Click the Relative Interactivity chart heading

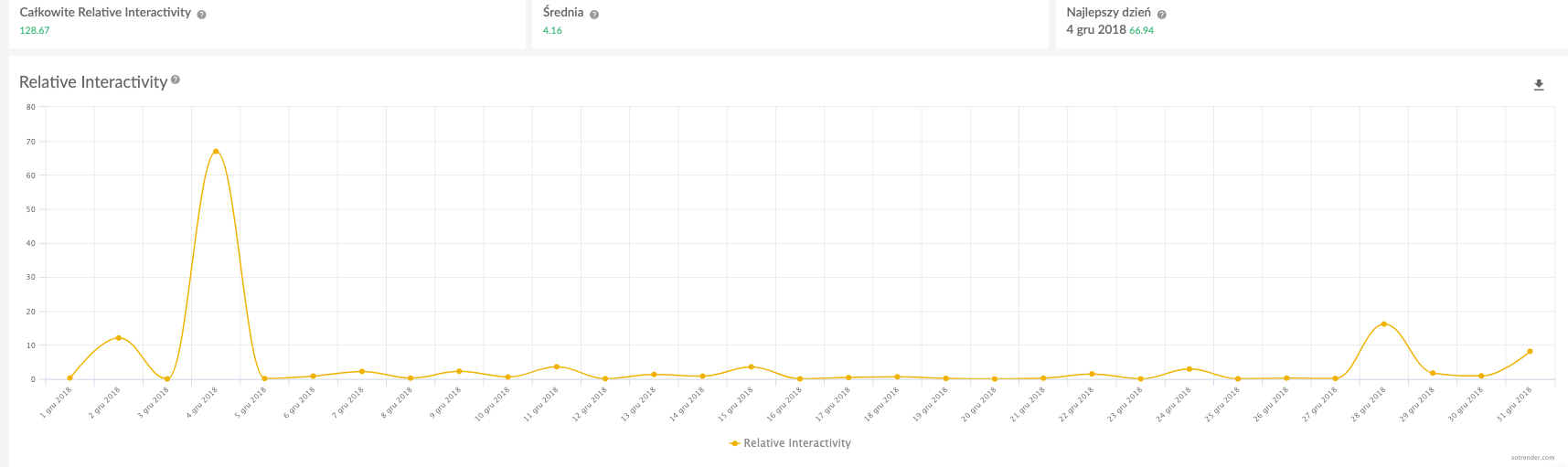coord(93,82)
